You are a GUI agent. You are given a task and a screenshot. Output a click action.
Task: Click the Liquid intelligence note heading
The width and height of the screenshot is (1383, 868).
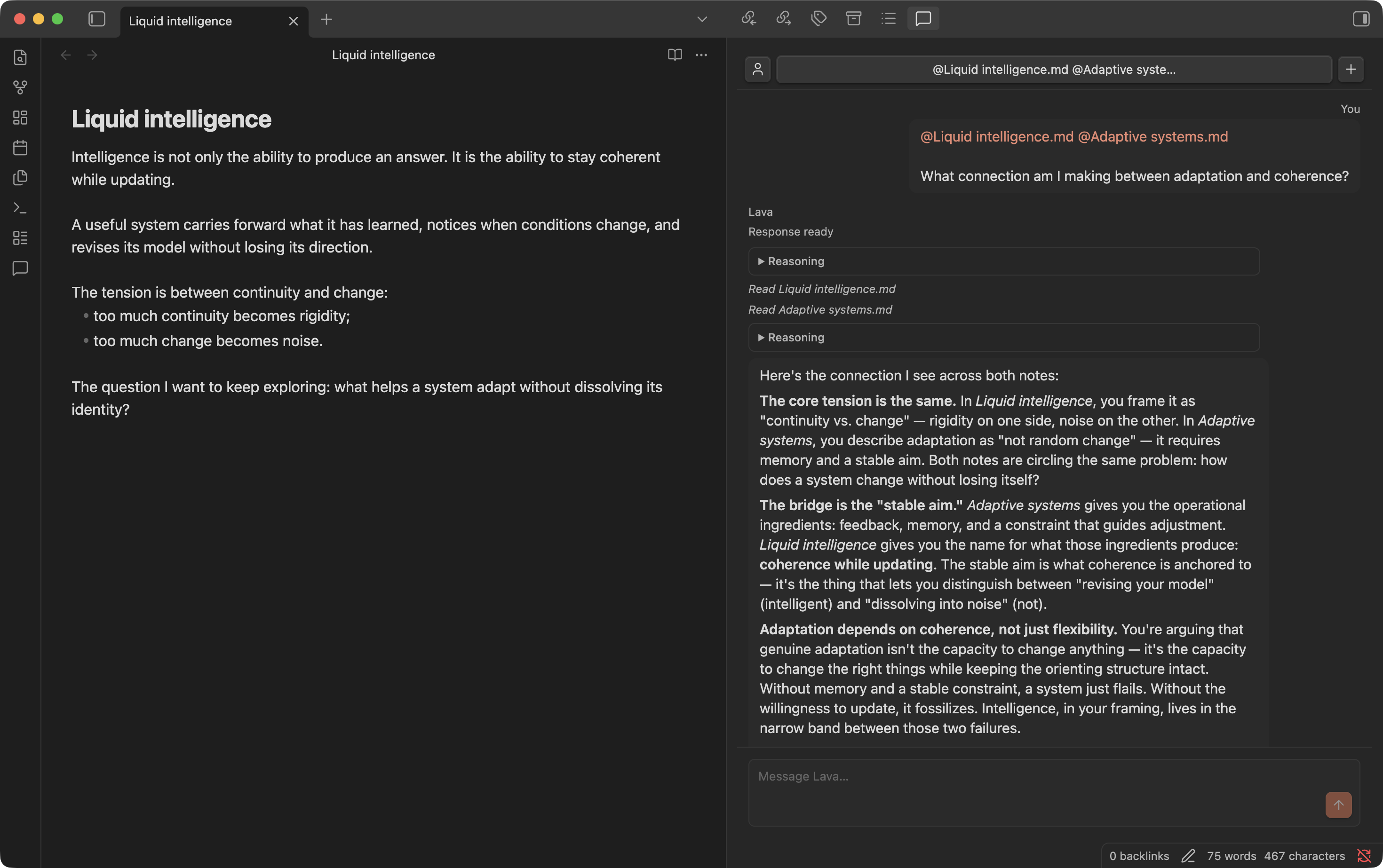(x=171, y=119)
